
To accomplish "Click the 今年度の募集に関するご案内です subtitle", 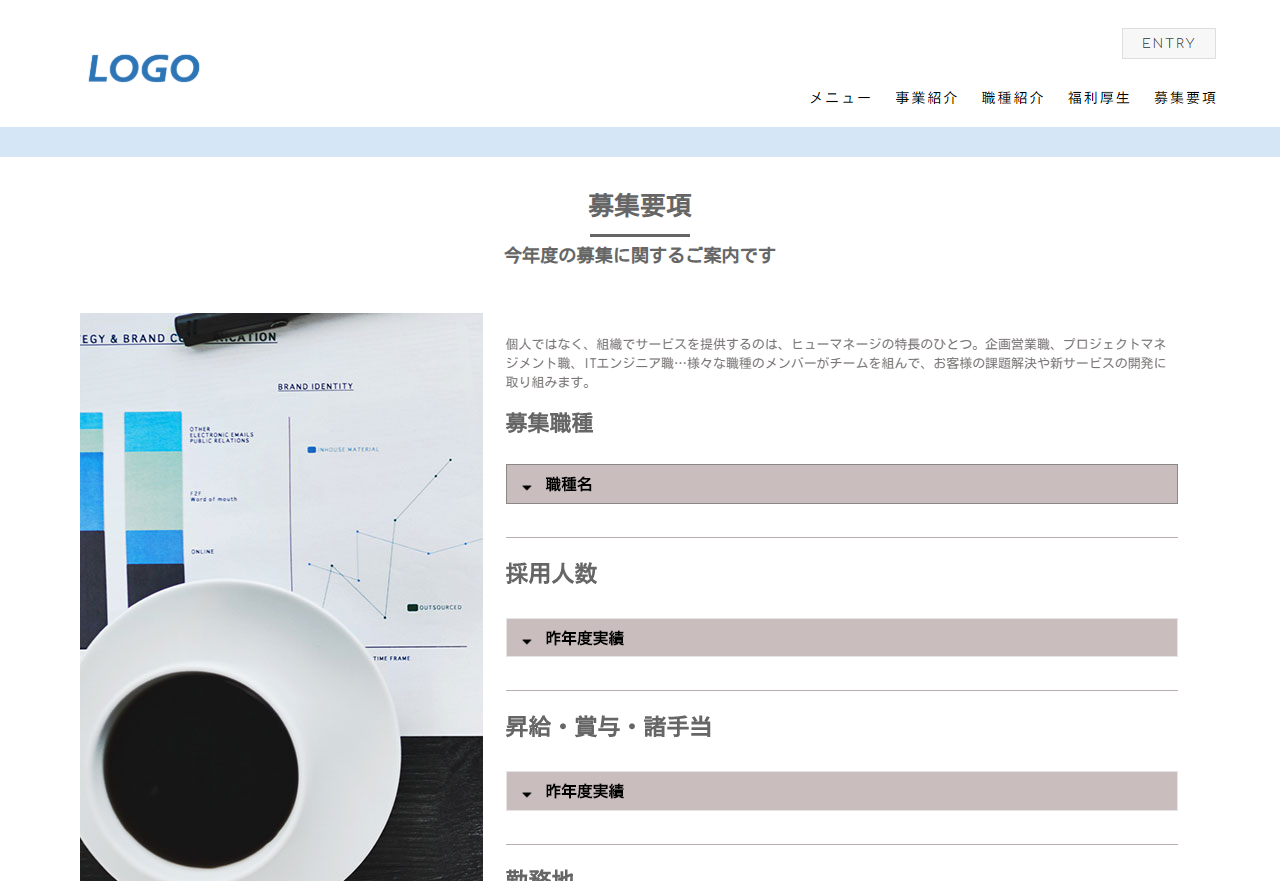I will point(640,255).
